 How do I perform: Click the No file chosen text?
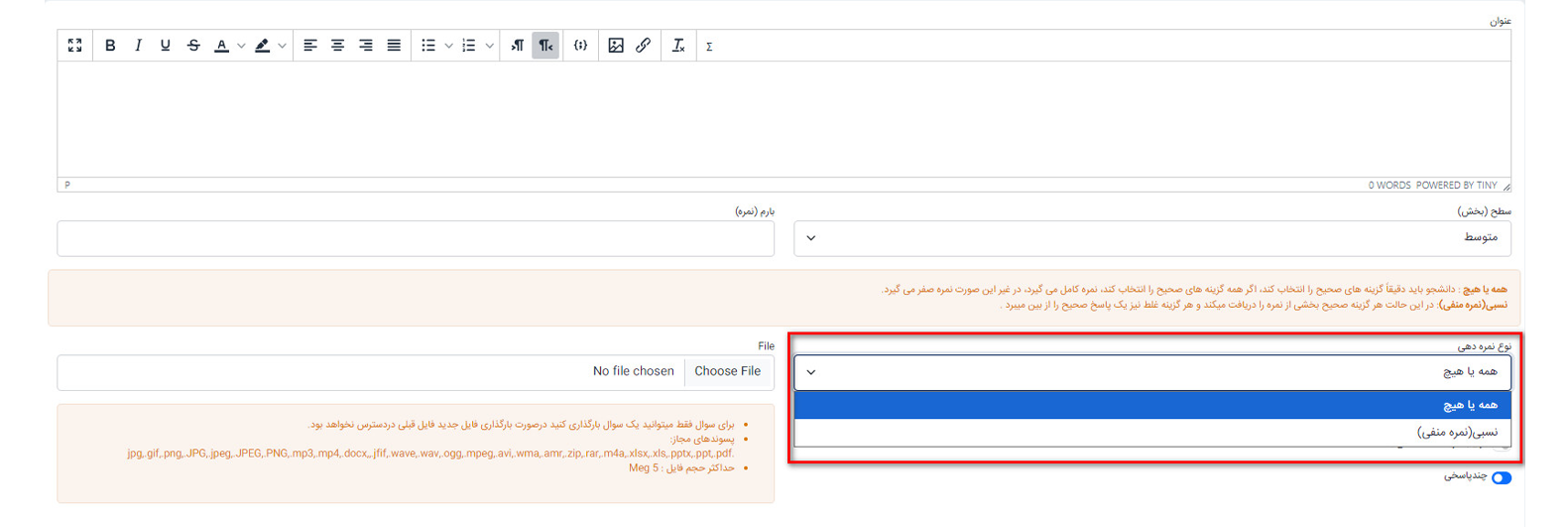633,371
